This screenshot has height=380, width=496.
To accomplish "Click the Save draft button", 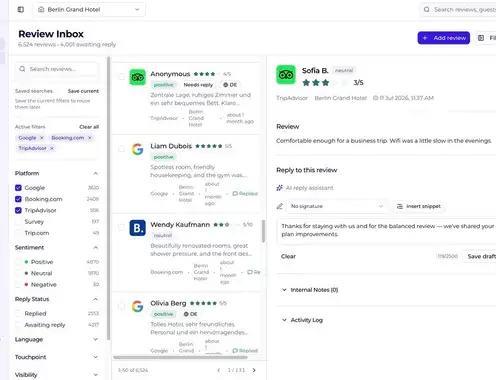I will coord(480,256).
